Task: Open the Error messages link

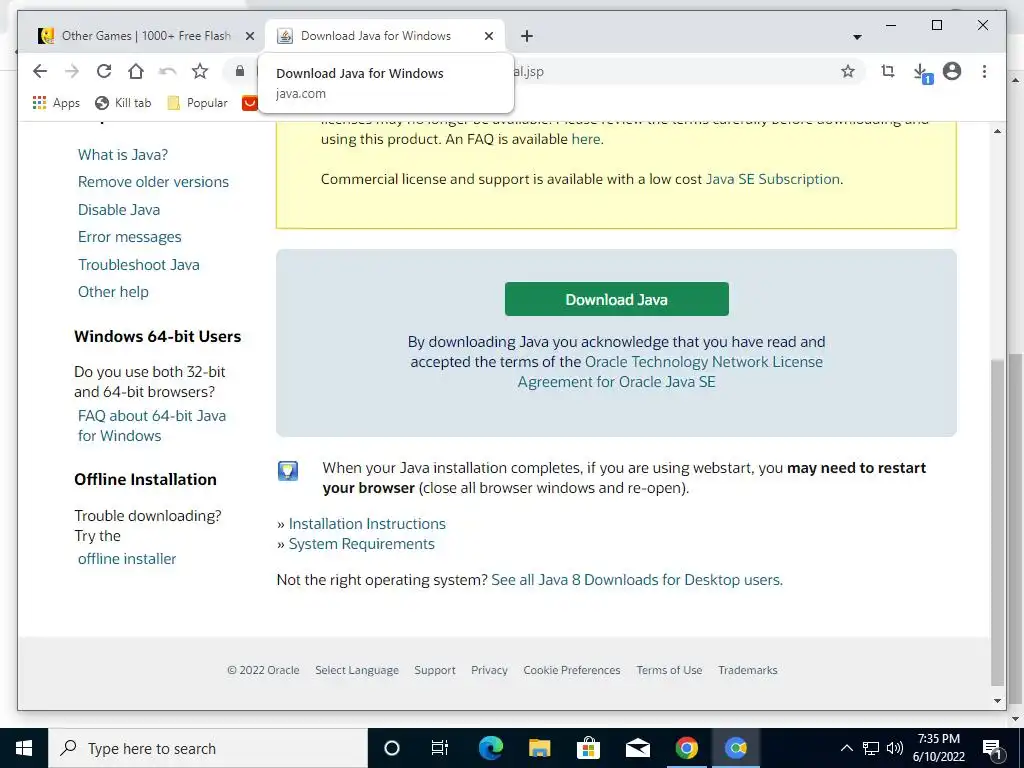Action: click(x=130, y=237)
